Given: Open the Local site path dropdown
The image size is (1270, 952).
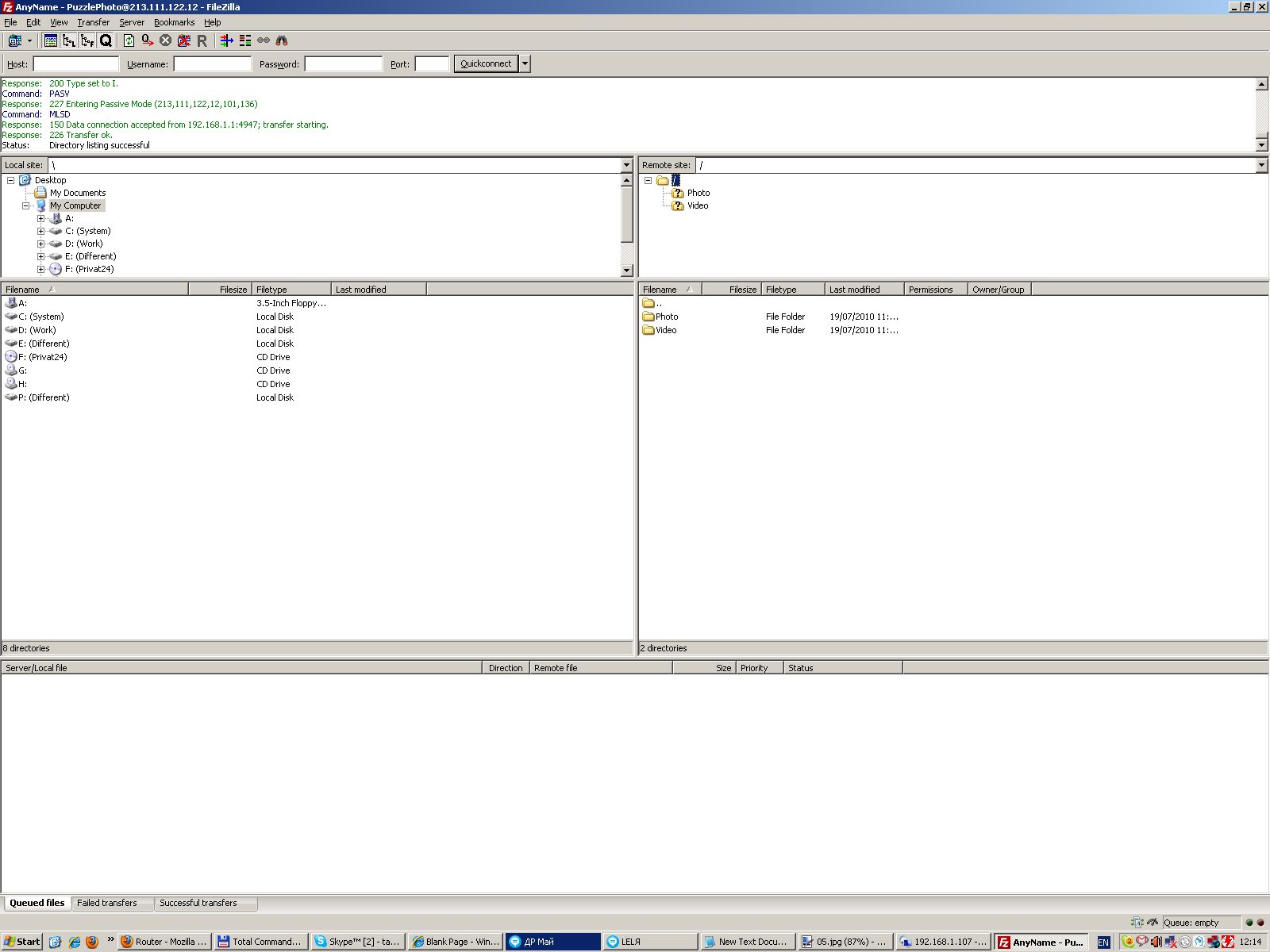Looking at the screenshot, I should coord(627,165).
